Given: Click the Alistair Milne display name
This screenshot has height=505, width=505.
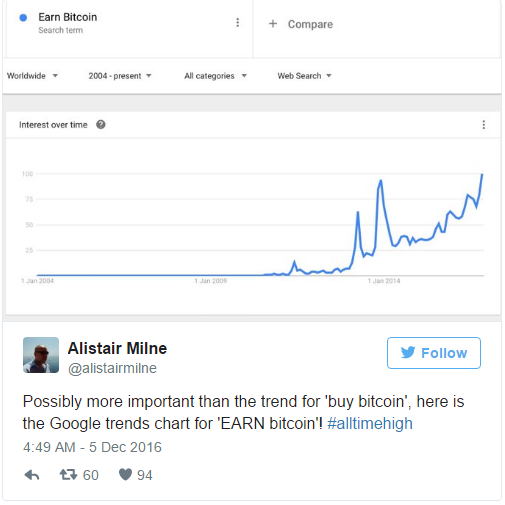Looking at the screenshot, I should tap(117, 348).
